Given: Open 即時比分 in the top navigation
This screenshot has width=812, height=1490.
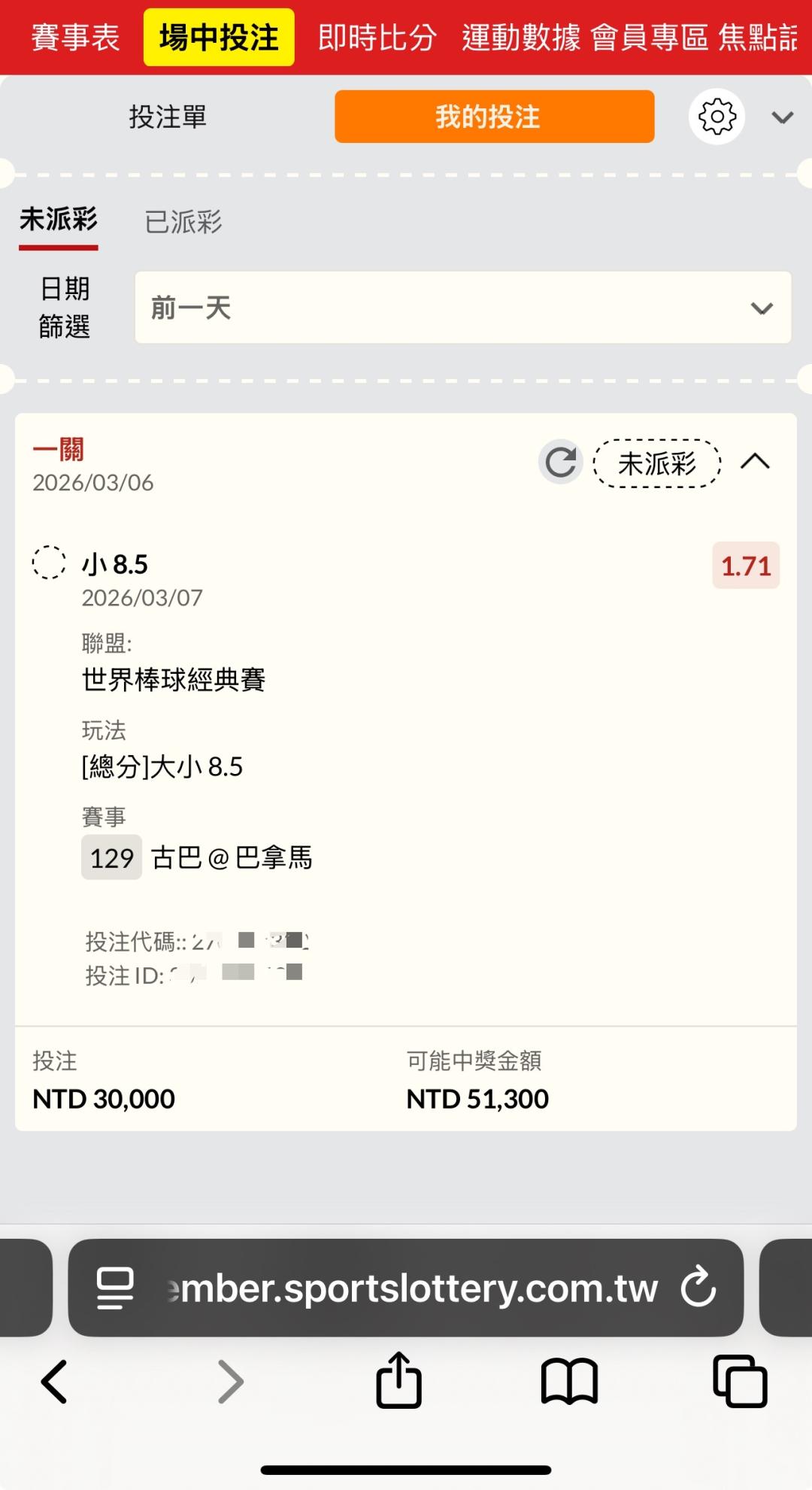Looking at the screenshot, I should pos(377,38).
